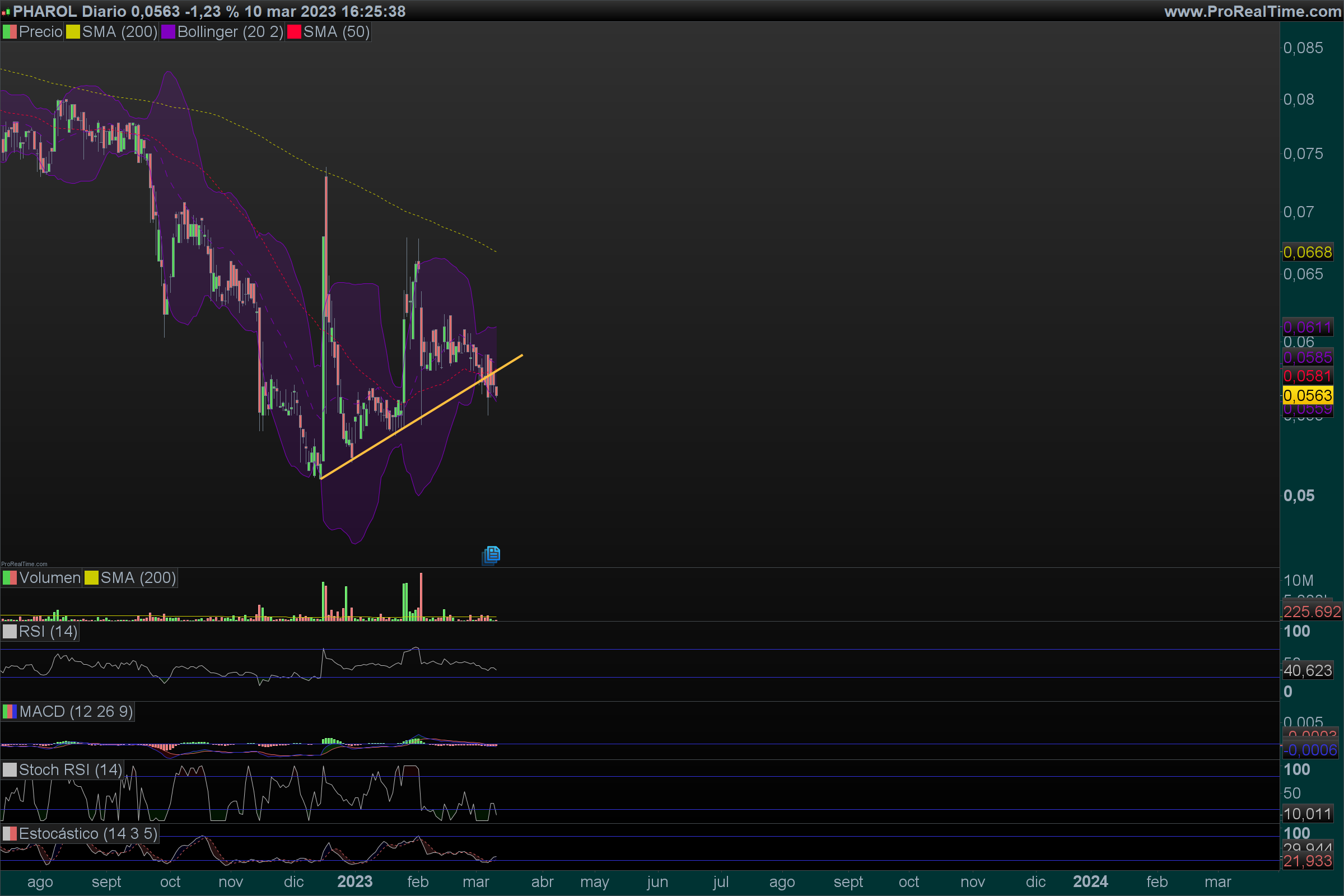Select the yellow SMA (200) price swatch
This screenshot has width=1344, height=896.
click(73, 32)
